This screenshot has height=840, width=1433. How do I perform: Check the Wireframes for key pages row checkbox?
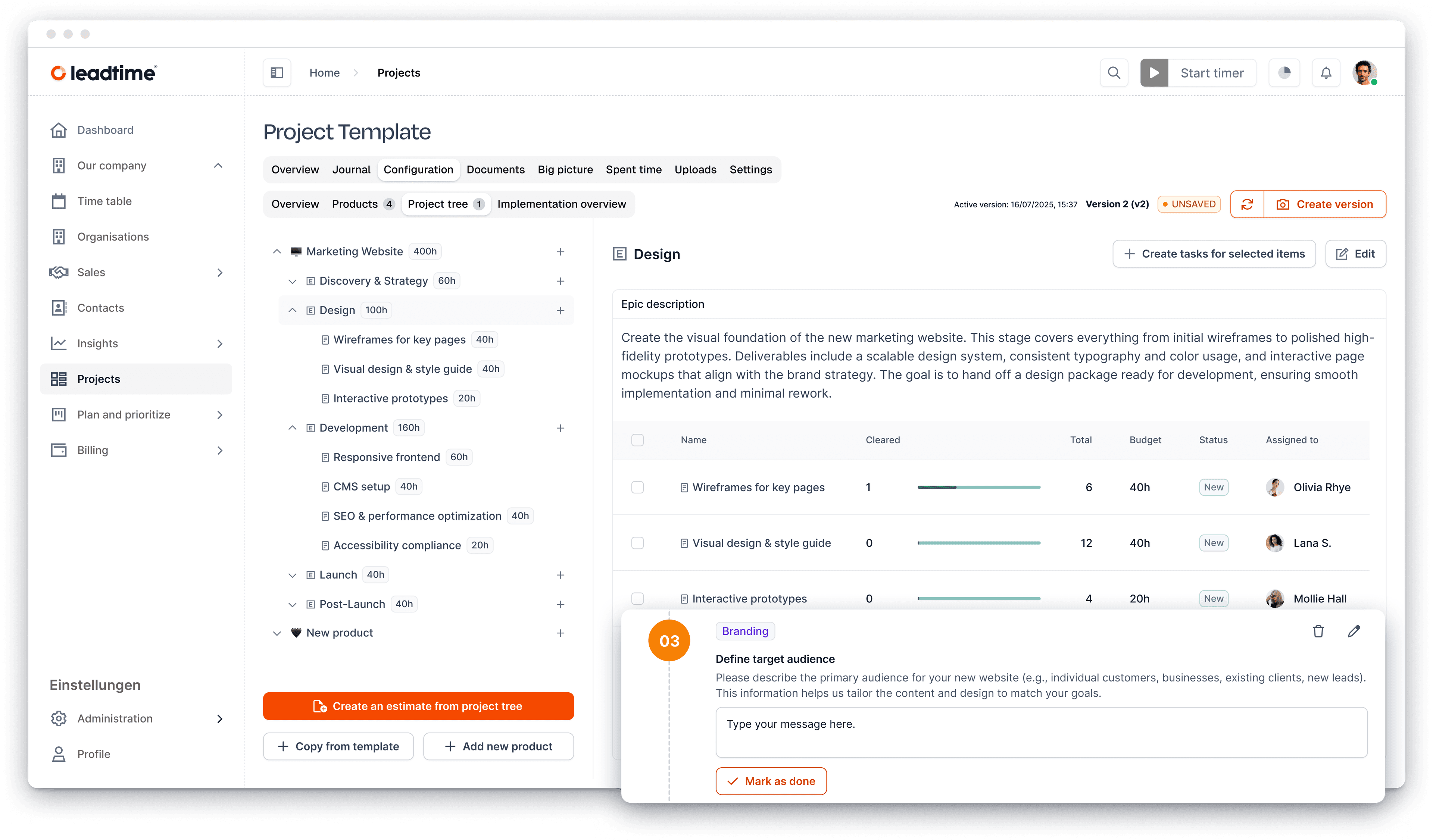[638, 487]
